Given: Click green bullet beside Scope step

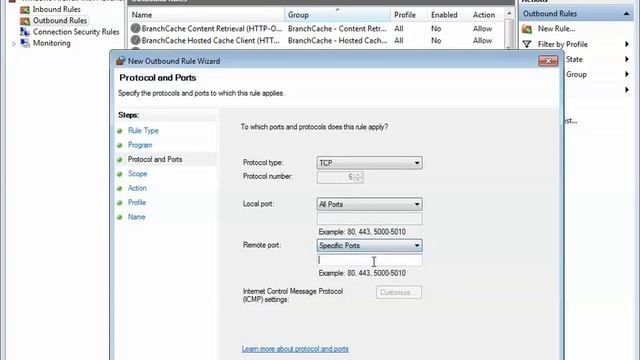Looking at the screenshot, I should coord(120,174).
